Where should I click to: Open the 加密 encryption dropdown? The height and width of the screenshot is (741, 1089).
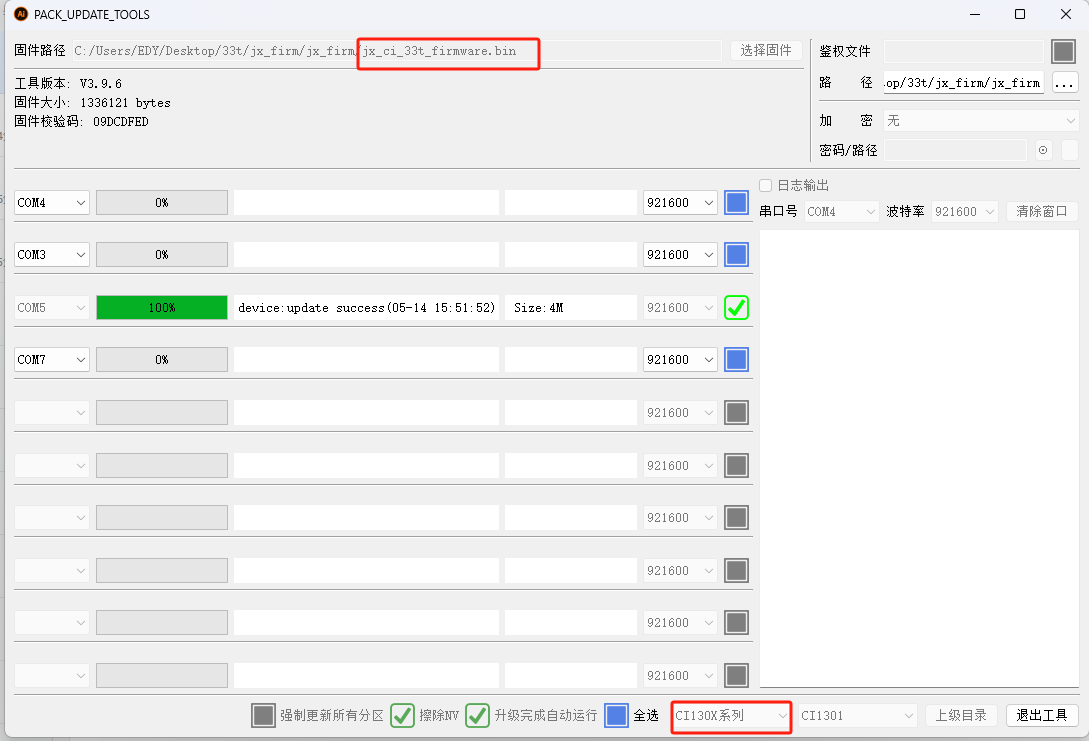pos(980,120)
